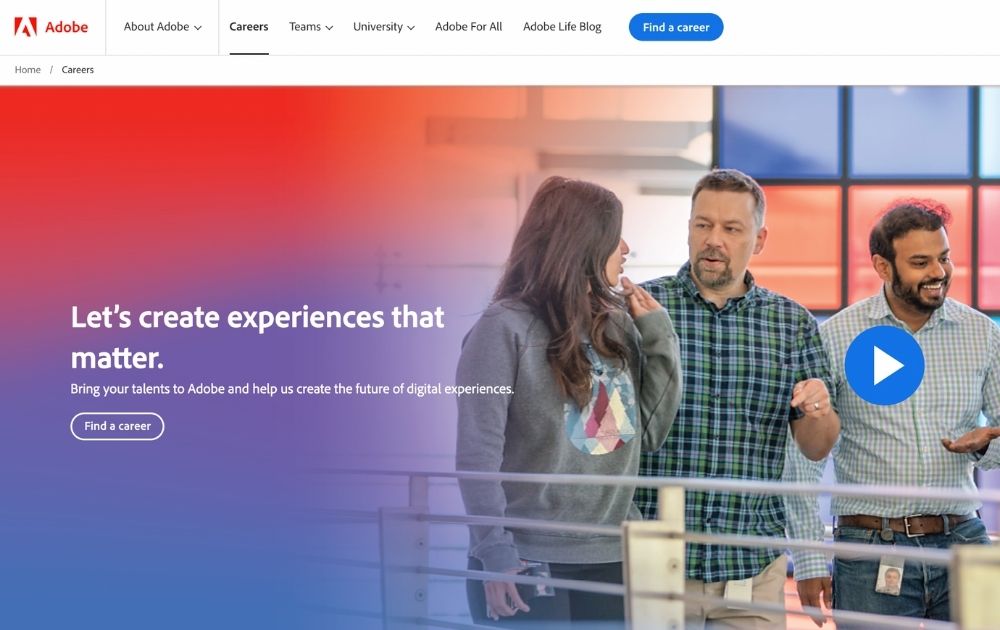Visit the Adobe Life Blog

(x=562, y=27)
